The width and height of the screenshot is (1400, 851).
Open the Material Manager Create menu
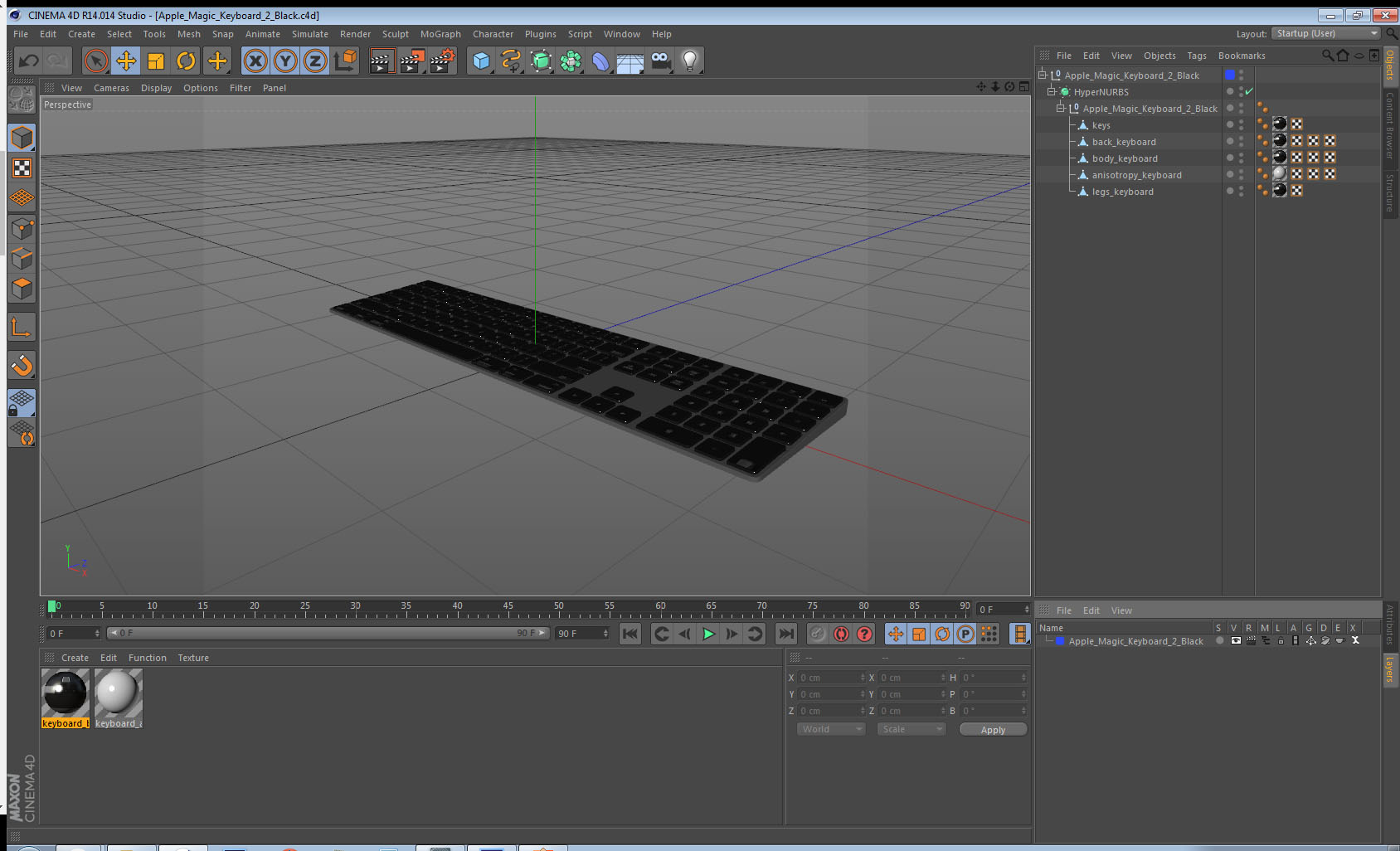tap(75, 658)
